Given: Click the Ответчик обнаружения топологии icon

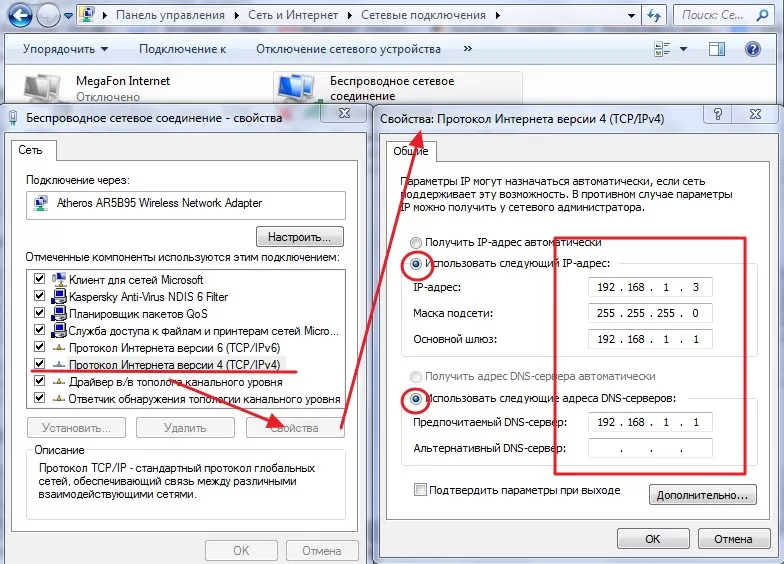Looking at the screenshot, I should click(59, 398).
